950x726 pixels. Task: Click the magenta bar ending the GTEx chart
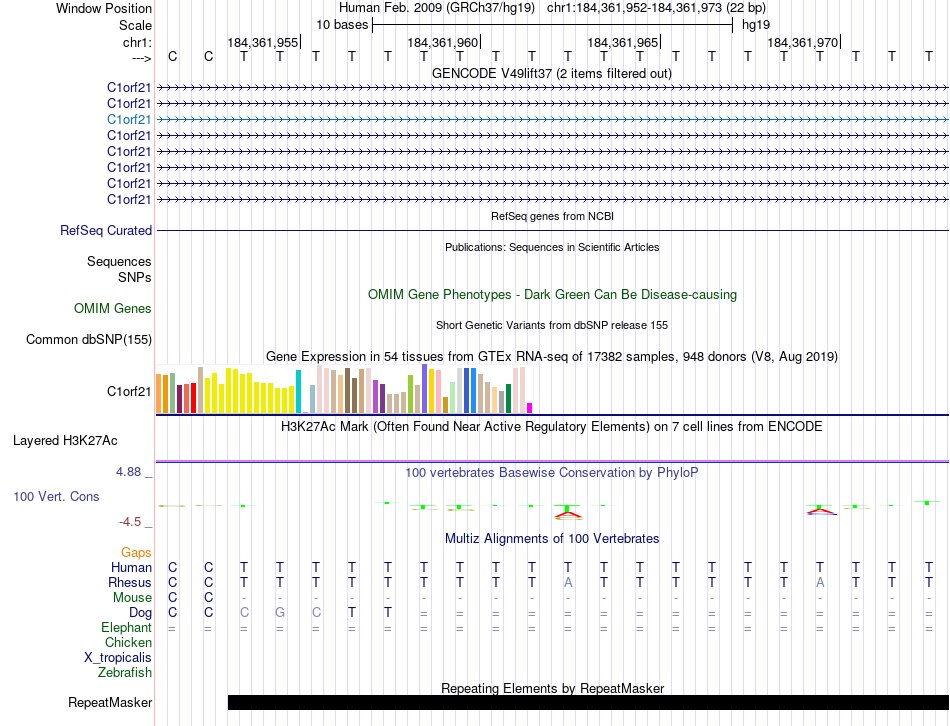tap(529, 407)
